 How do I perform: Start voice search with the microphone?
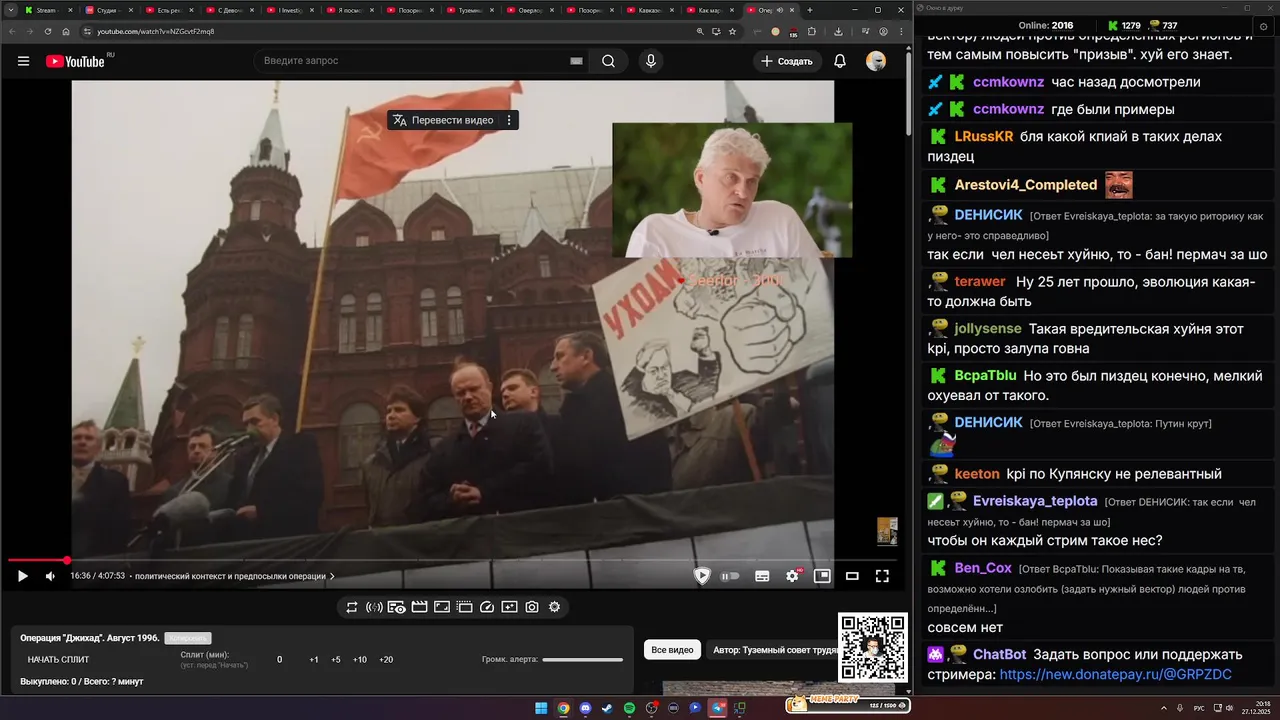click(651, 61)
